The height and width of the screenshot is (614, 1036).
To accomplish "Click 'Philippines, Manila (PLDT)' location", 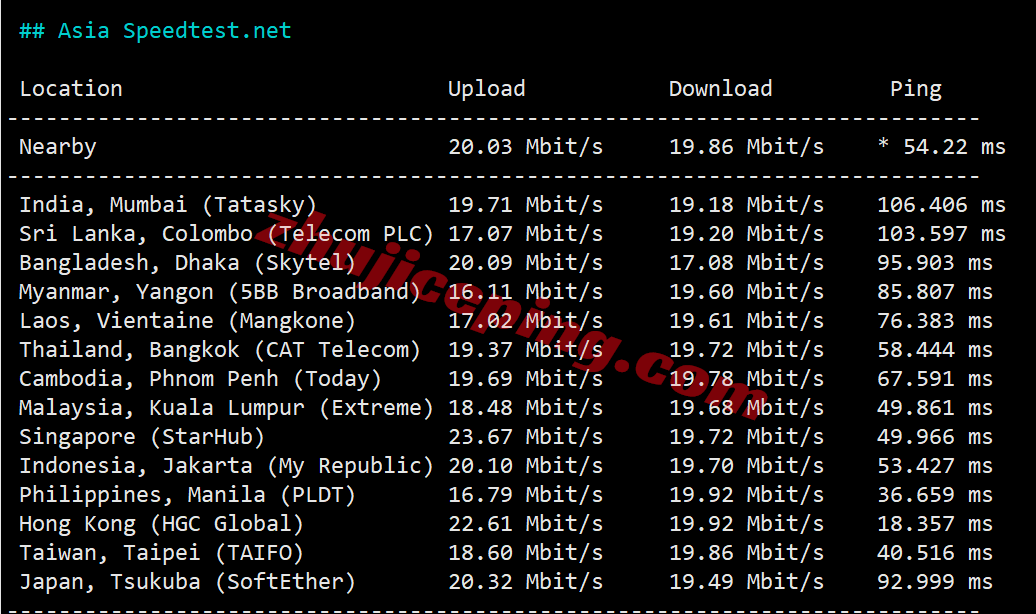I will [x=187, y=496].
